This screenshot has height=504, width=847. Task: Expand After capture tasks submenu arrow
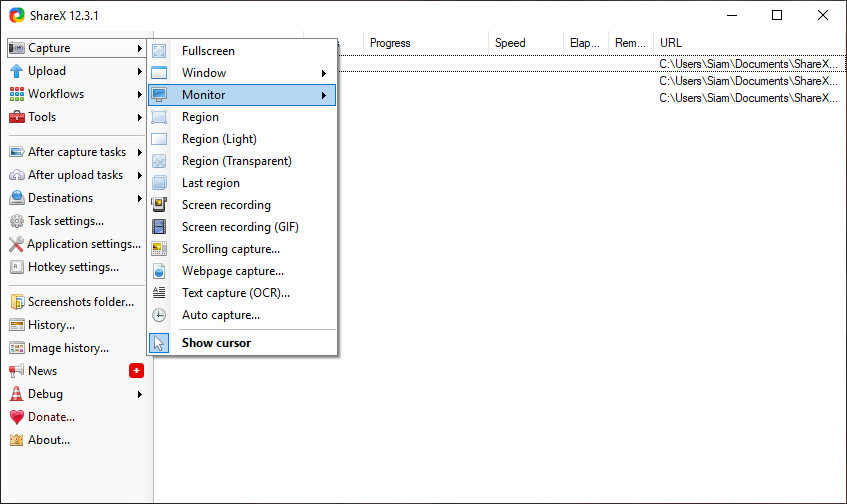tap(140, 152)
